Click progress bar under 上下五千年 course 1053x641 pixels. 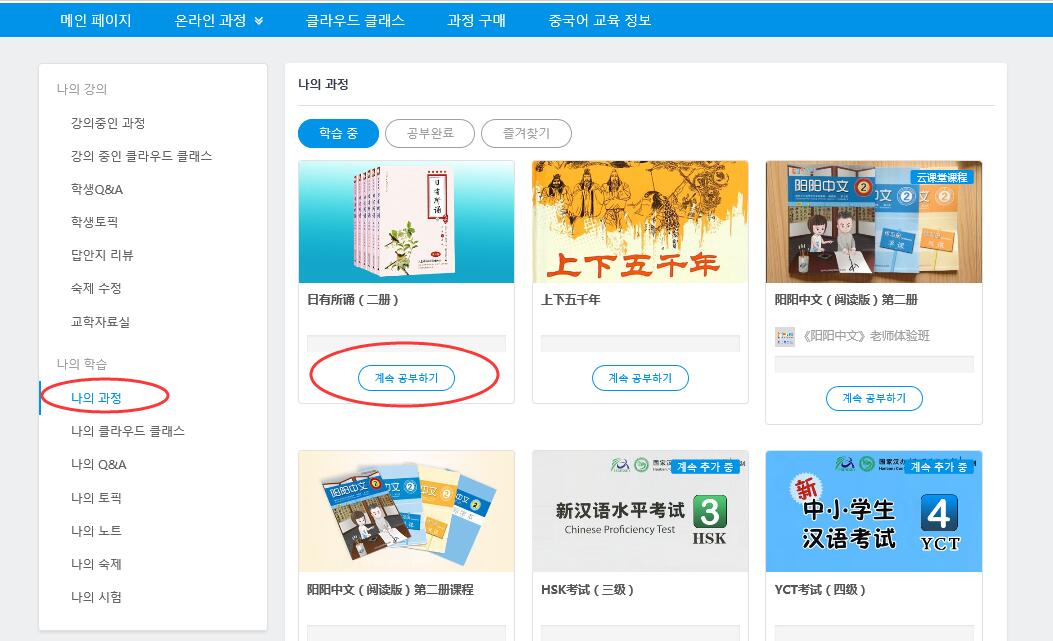pos(640,343)
